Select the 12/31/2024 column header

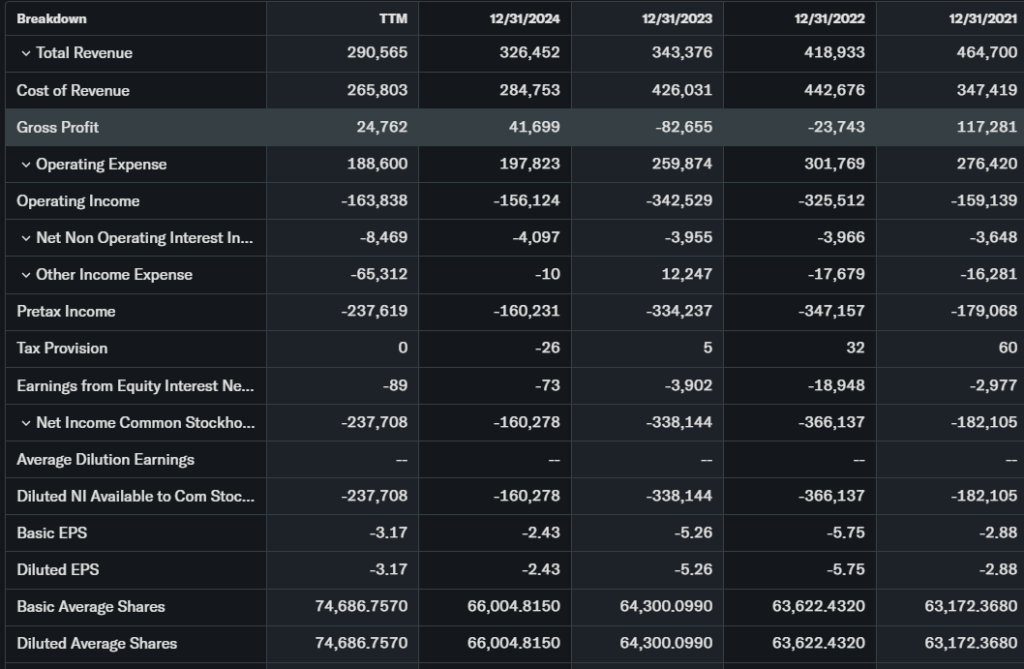click(x=525, y=18)
